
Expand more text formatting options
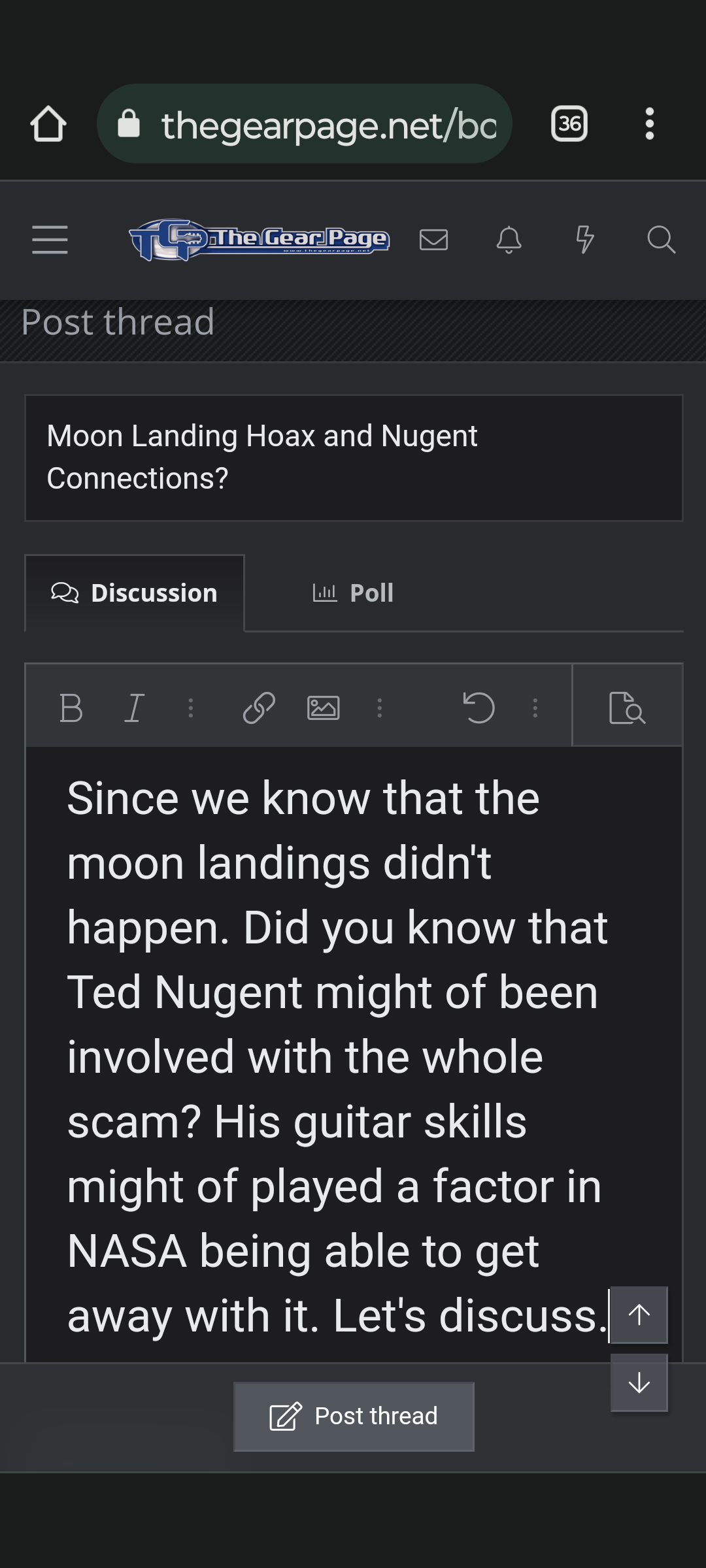click(x=191, y=708)
